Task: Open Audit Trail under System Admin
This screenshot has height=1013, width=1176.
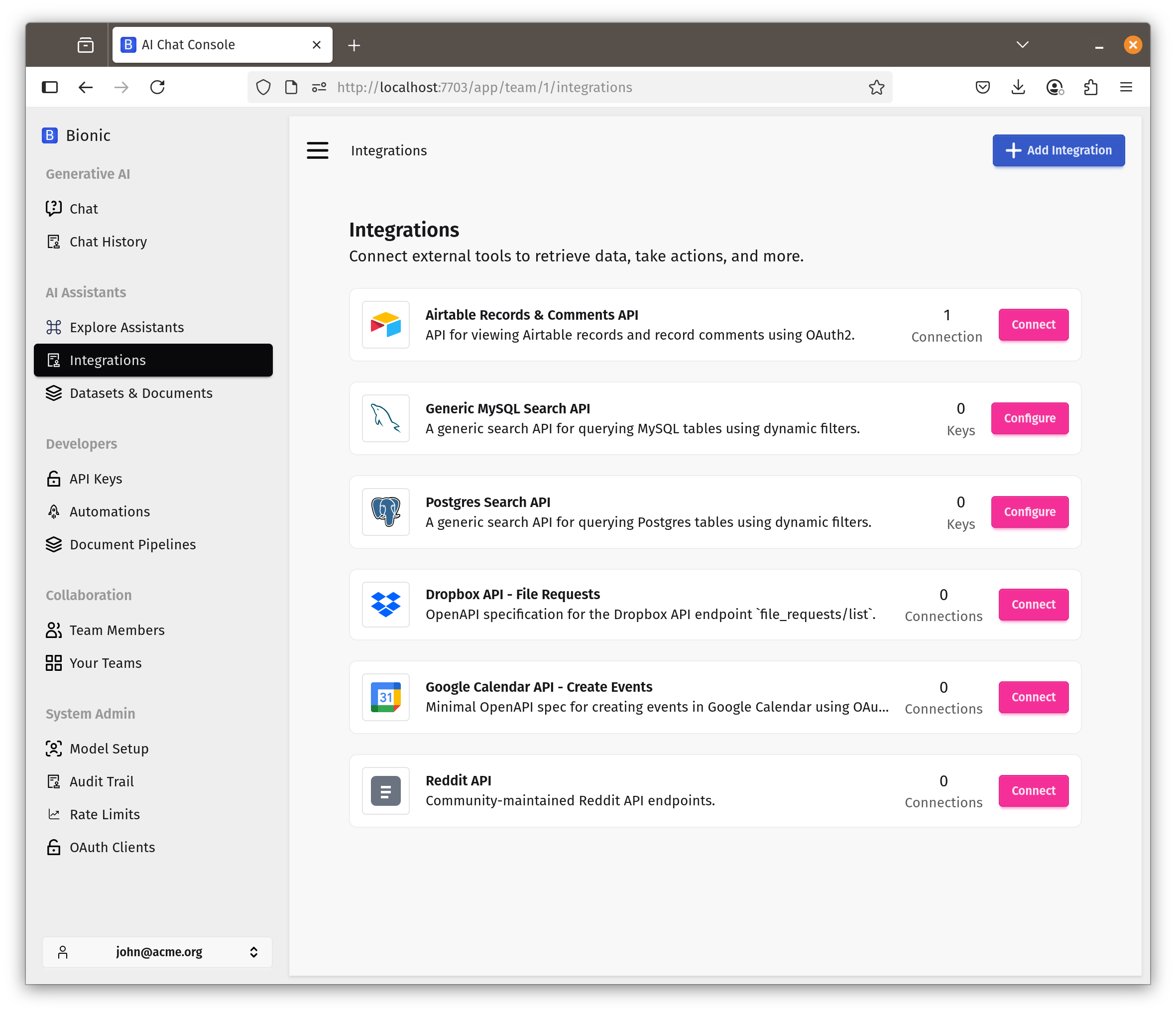Action: tap(102, 781)
